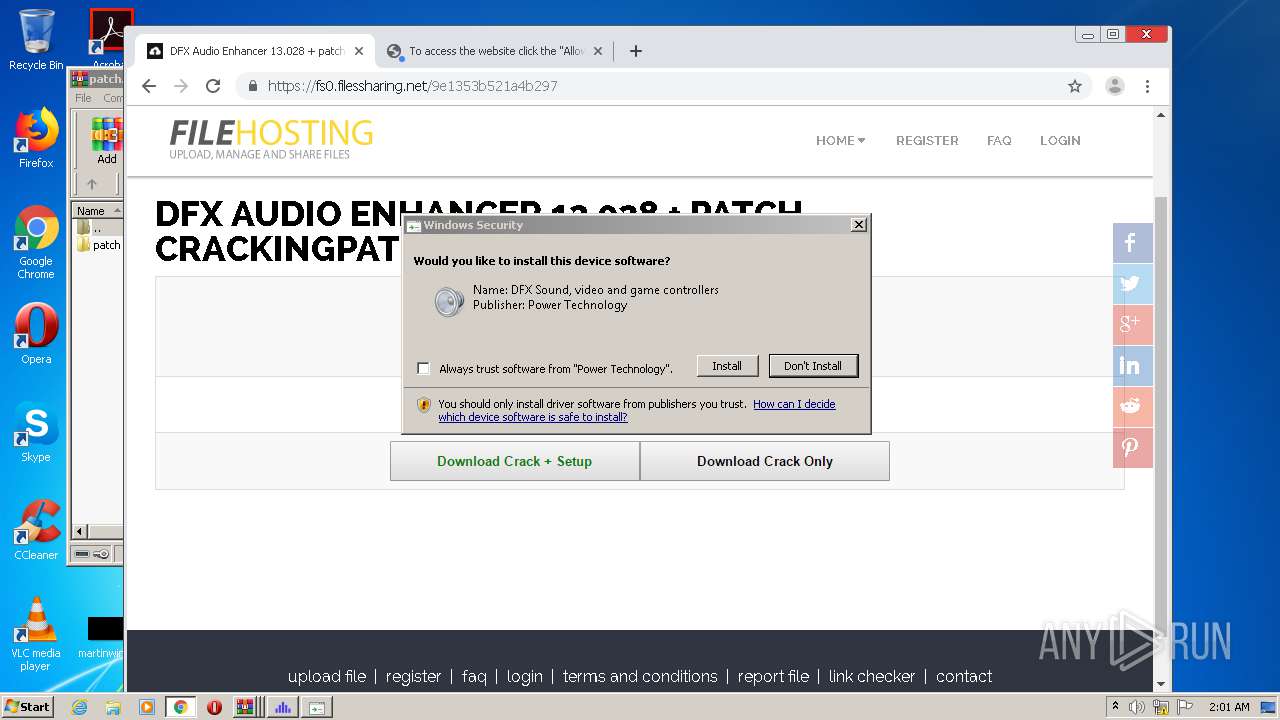Click Don't Install button

[813, 366]
